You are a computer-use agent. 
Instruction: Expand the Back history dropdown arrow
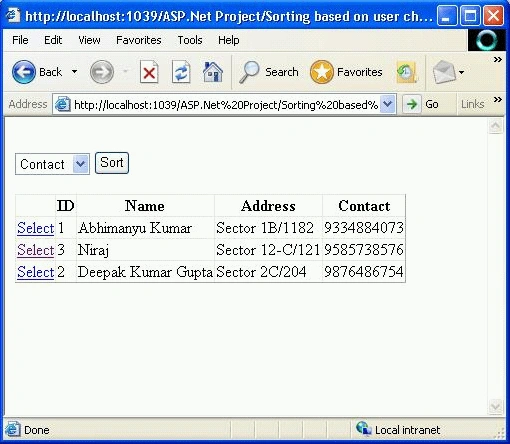74,72
